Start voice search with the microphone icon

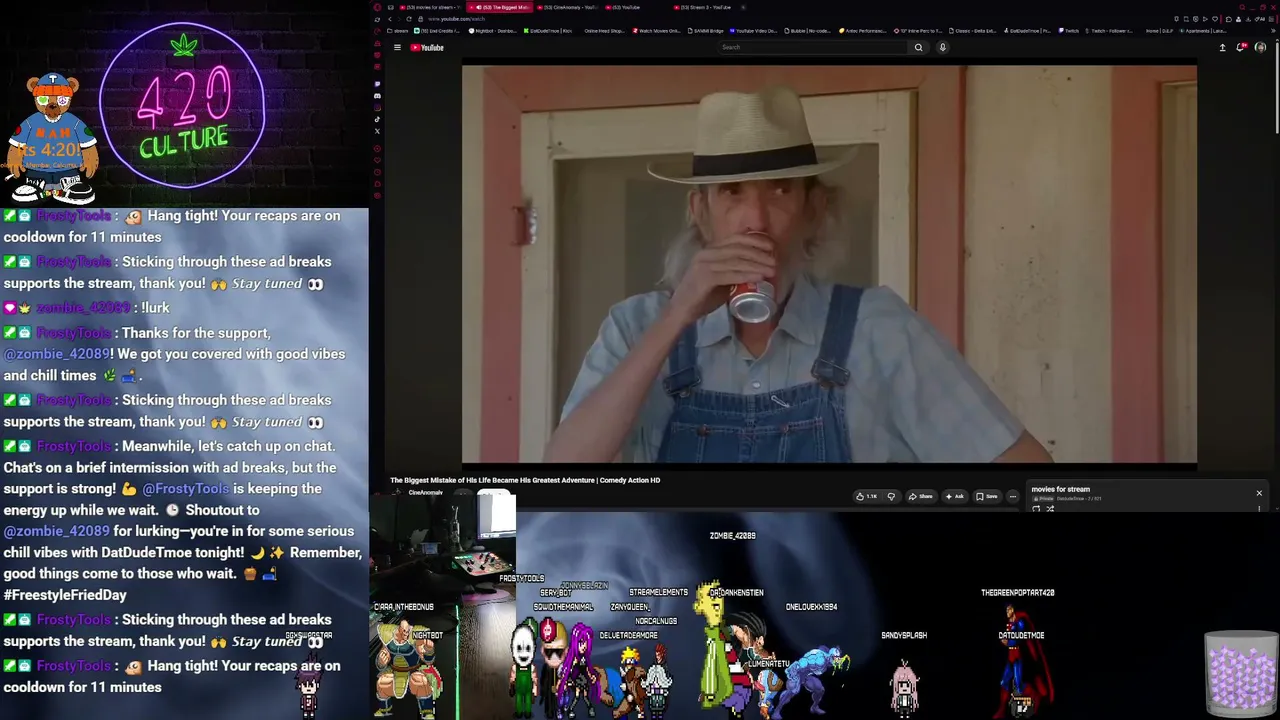click(942, 47)
